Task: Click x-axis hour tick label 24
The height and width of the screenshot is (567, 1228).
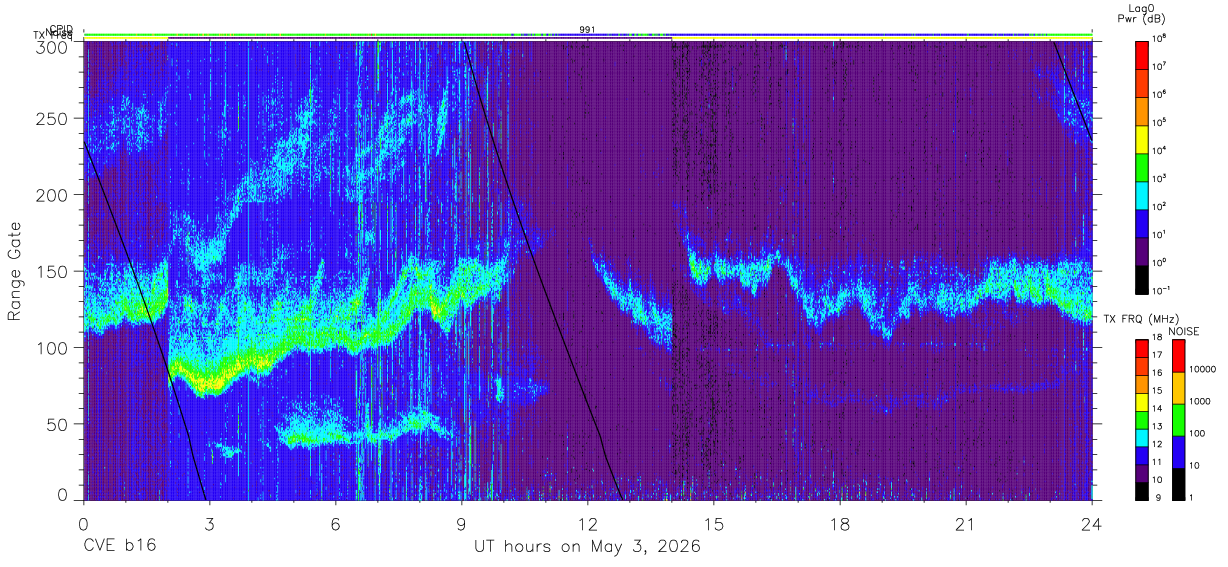Action: pos(1092,524)
